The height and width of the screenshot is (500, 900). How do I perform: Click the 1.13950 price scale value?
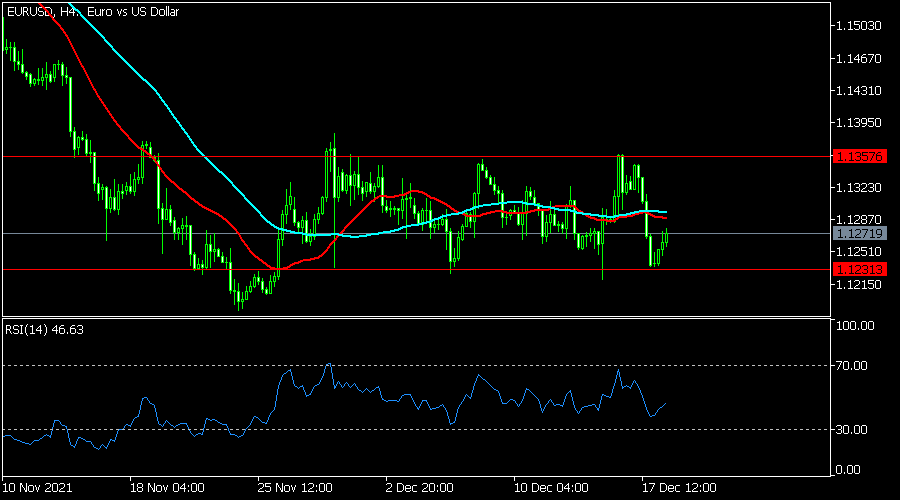click(x=859, y=122)
